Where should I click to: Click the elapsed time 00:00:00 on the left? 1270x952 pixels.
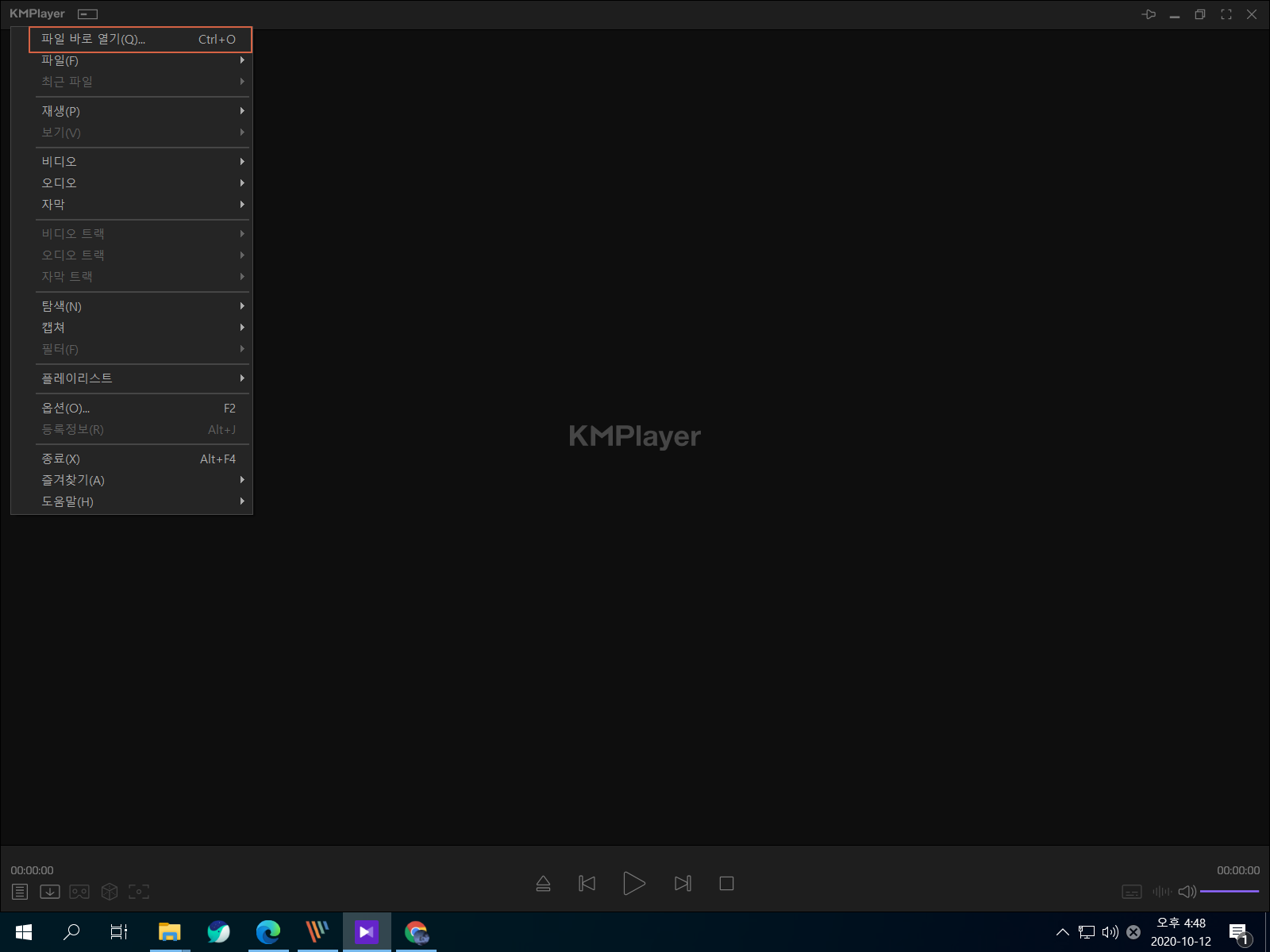[32, 870]
